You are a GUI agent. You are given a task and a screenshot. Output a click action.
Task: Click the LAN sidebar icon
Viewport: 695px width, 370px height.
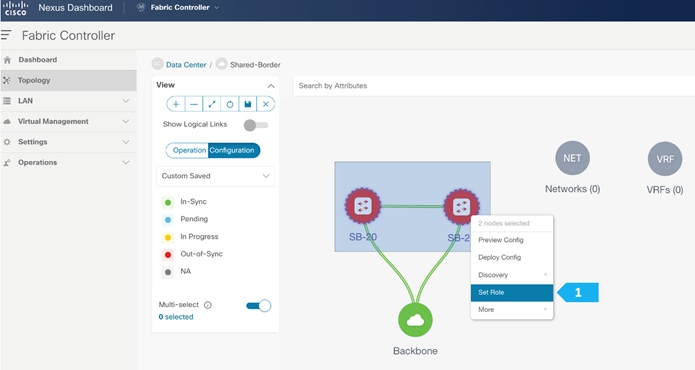click(7, 101)
